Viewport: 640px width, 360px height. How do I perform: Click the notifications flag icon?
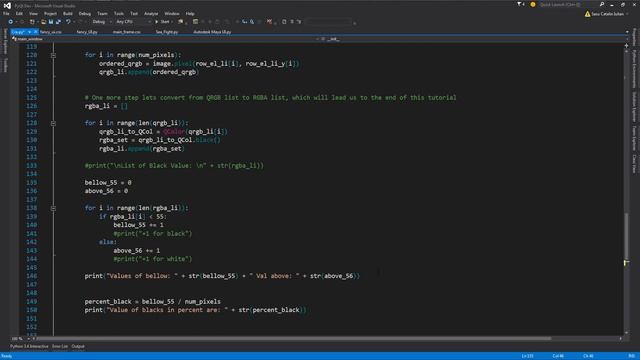[520, 4]
